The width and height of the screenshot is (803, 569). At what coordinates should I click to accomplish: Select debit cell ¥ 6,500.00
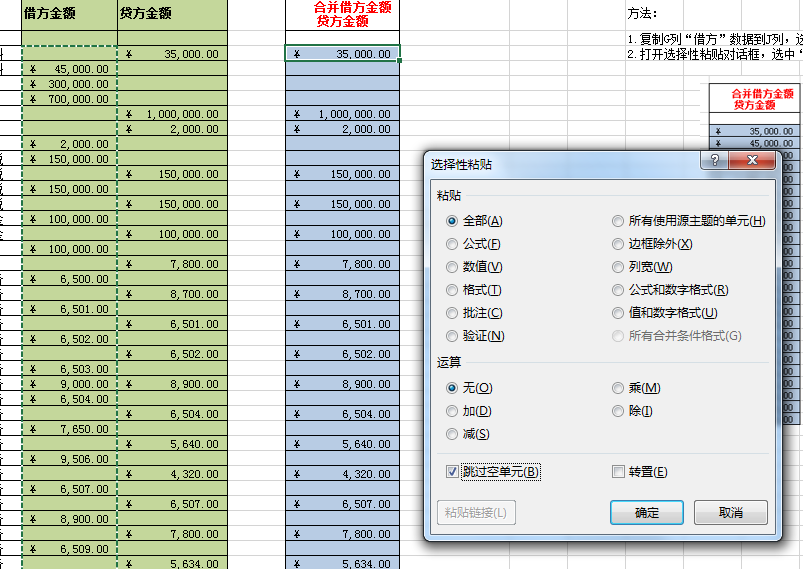(70, 279)
